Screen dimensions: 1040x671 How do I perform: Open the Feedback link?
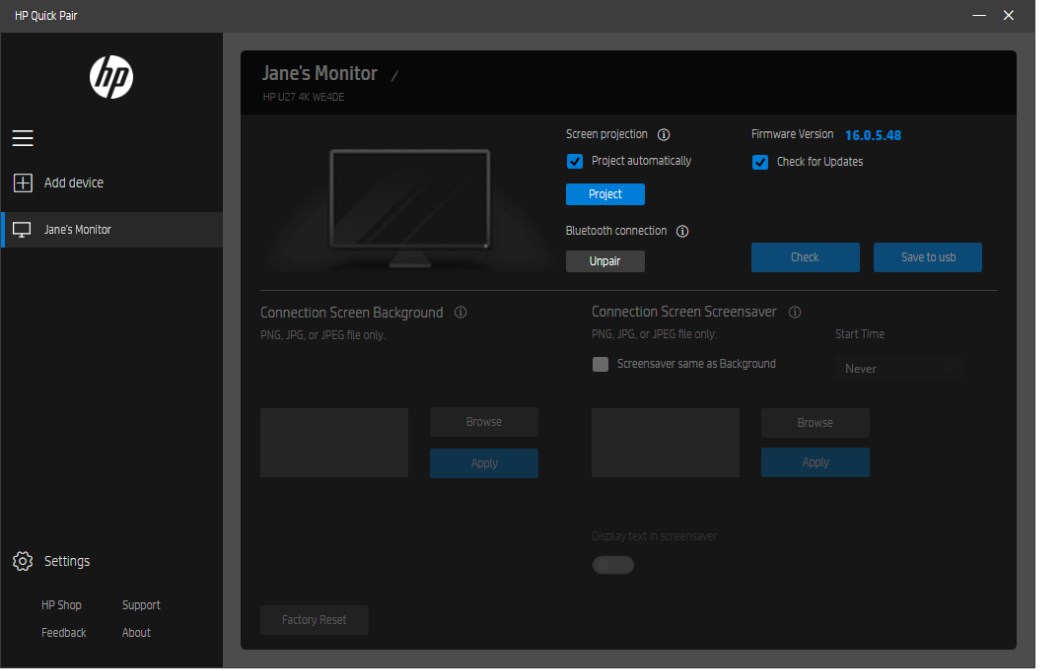[x=64, y=634]
